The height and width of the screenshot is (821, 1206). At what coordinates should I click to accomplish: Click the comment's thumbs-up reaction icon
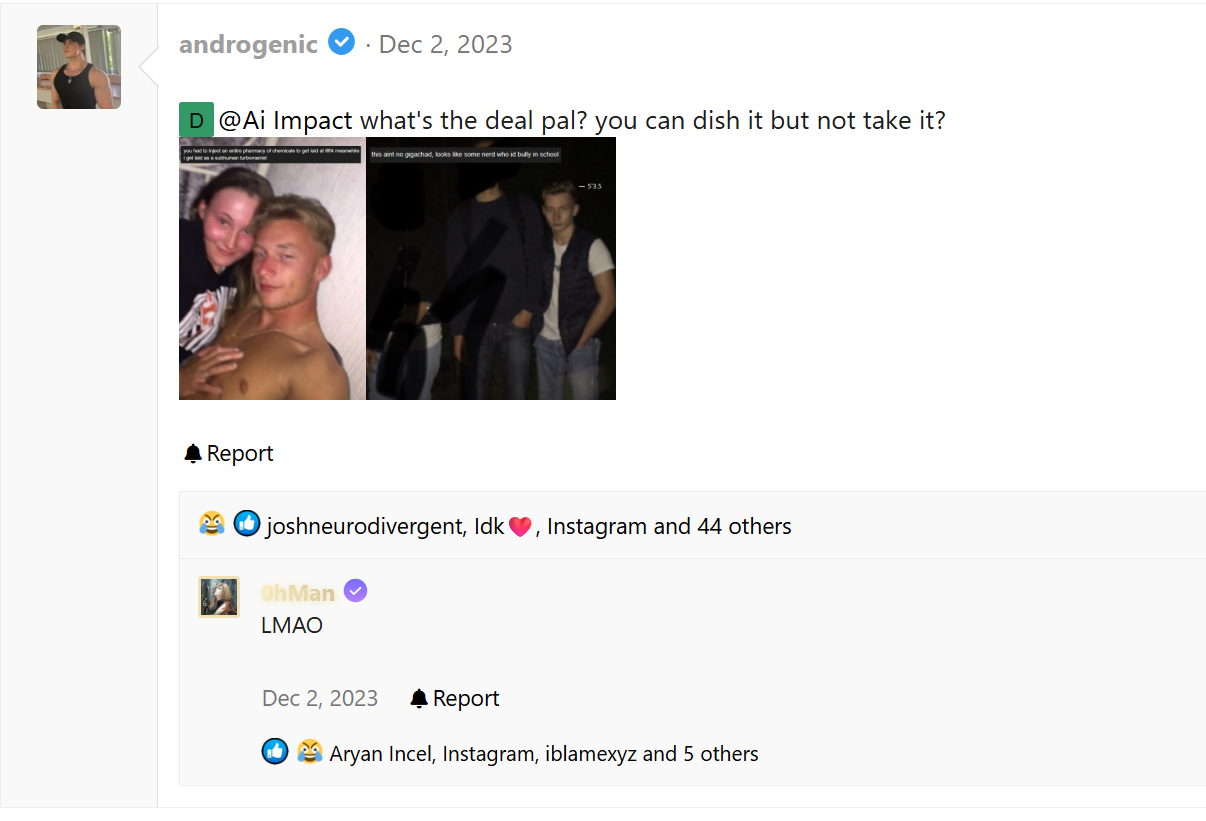click(x=275, y=751)
